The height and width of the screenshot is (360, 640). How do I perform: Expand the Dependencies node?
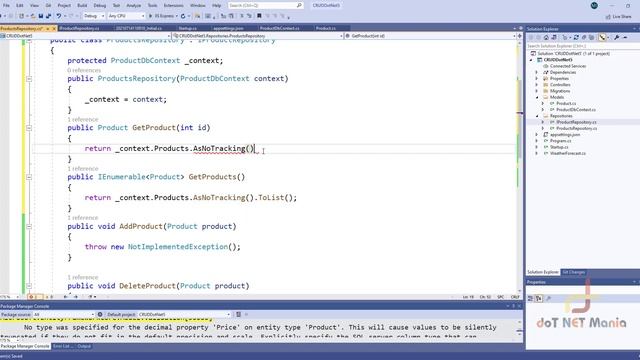pos(537,72)
